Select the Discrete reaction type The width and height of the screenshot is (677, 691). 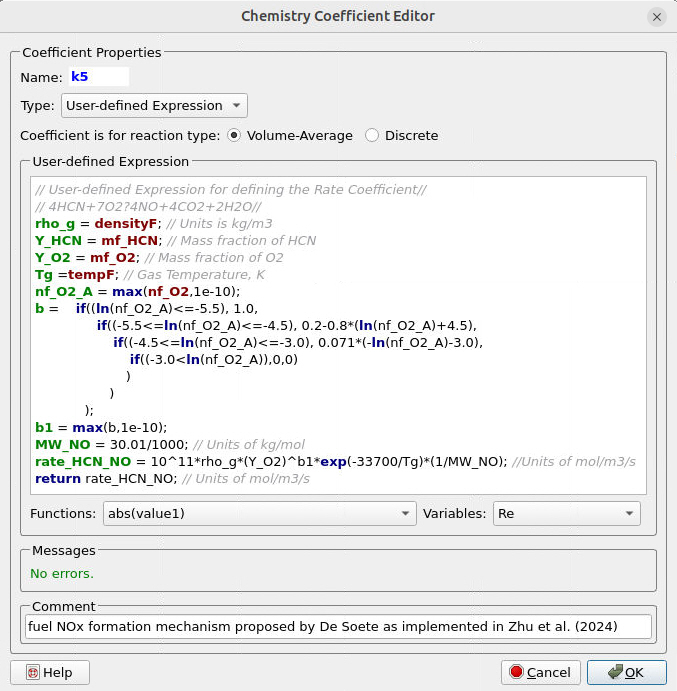point(372,135)
